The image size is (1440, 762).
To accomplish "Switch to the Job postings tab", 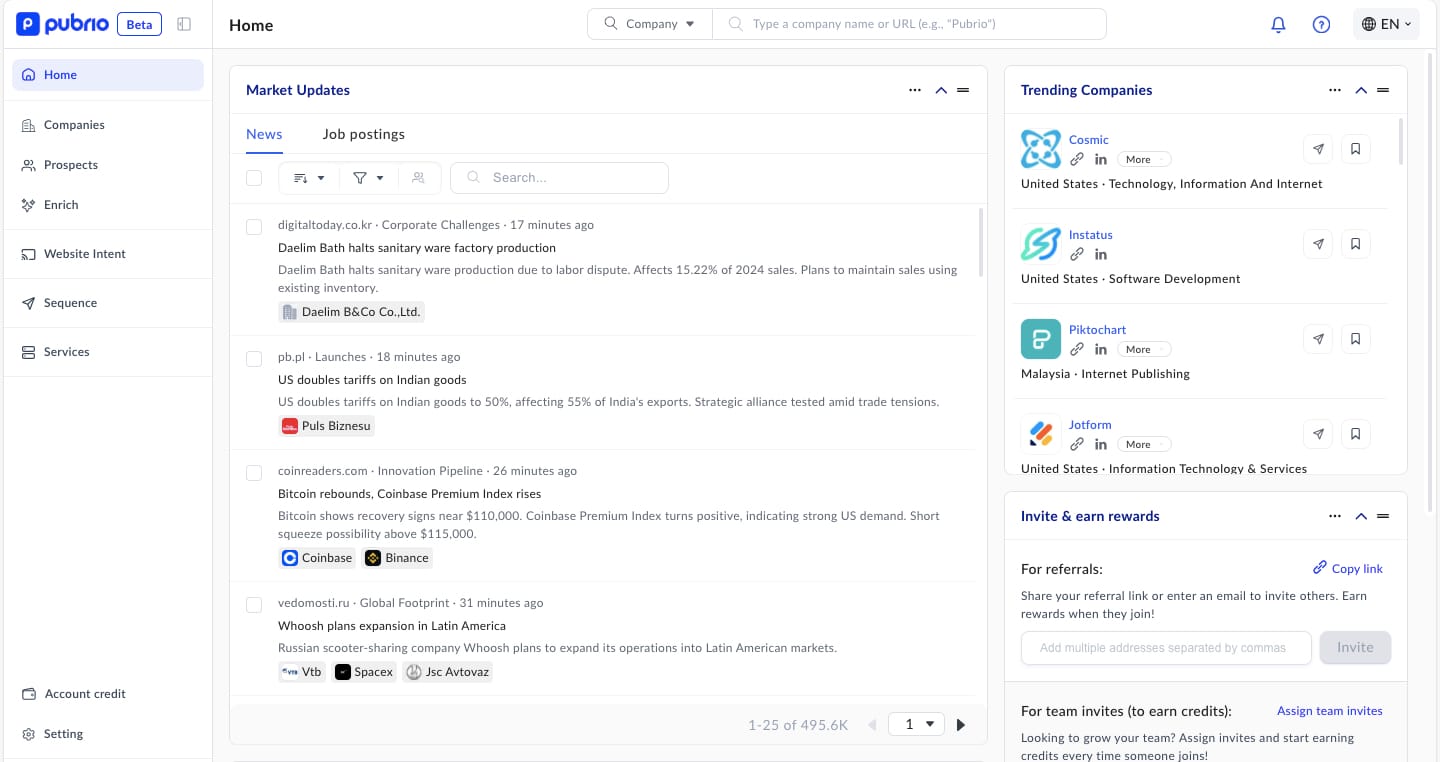I will tap(363, 134).
